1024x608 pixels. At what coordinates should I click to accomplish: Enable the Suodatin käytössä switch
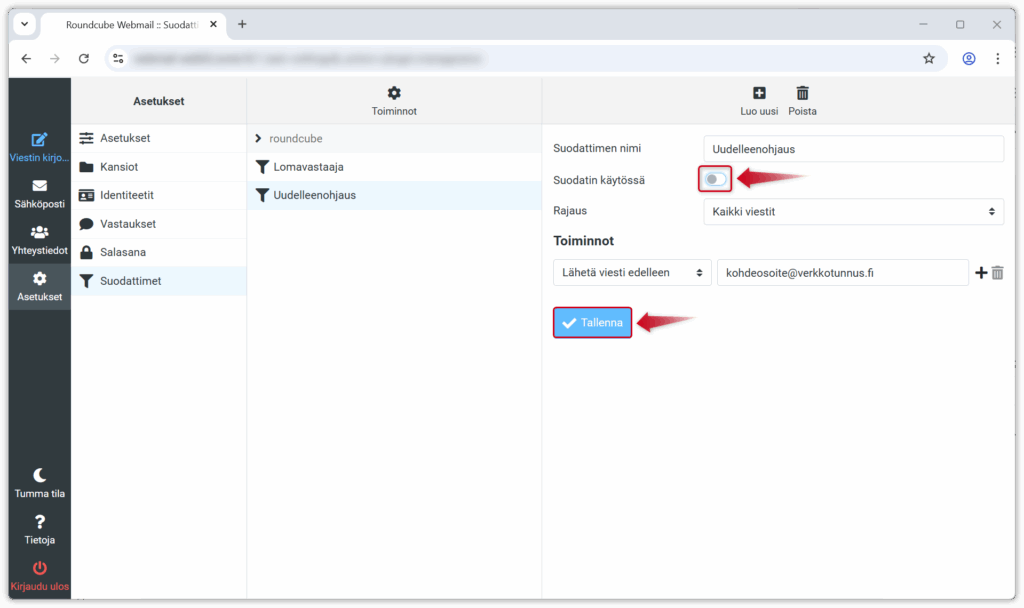[715, 180]
